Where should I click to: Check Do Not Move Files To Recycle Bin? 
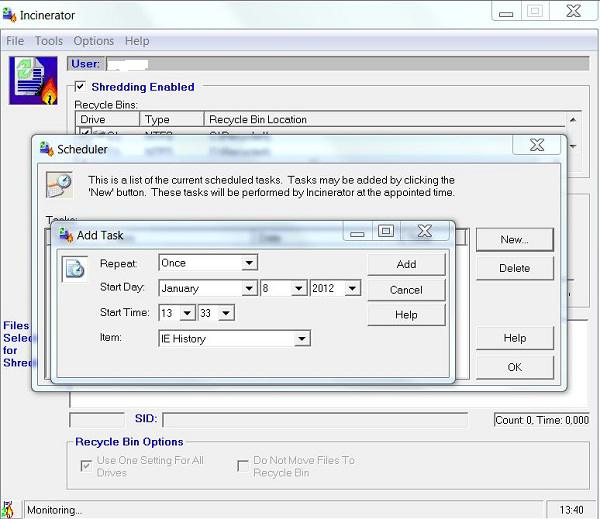coord(243,466)
